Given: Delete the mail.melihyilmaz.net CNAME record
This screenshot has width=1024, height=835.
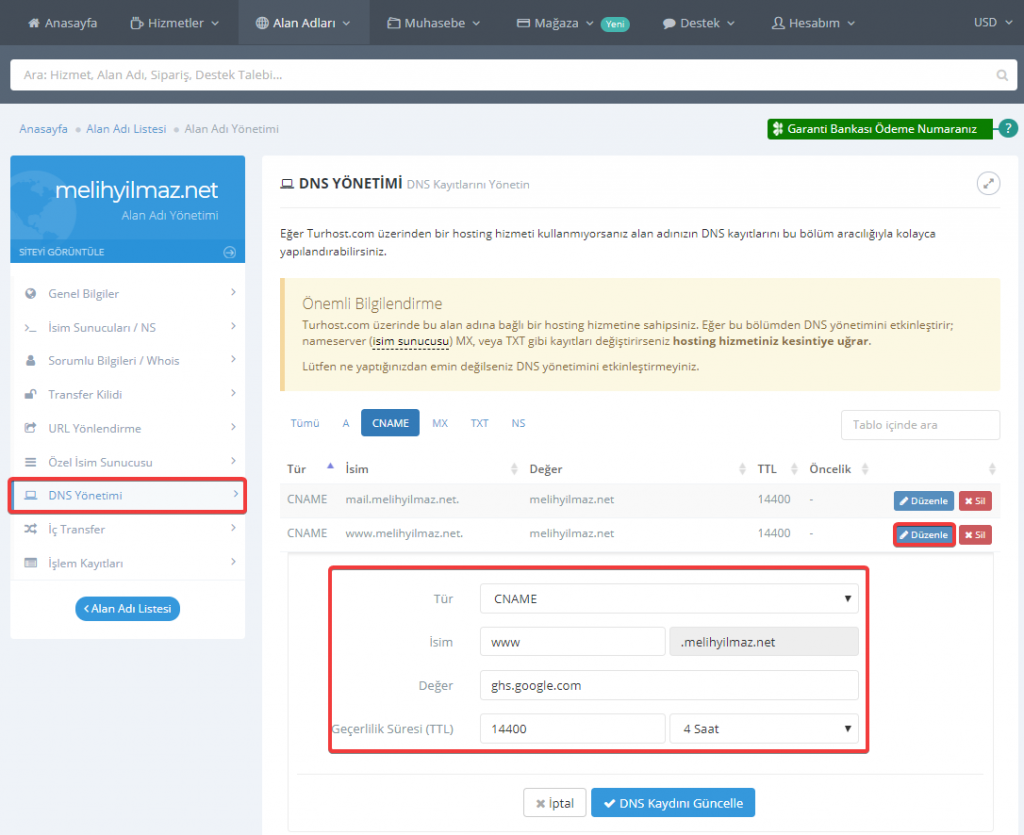Looking at the screenshot, I should tap(975, 501).
